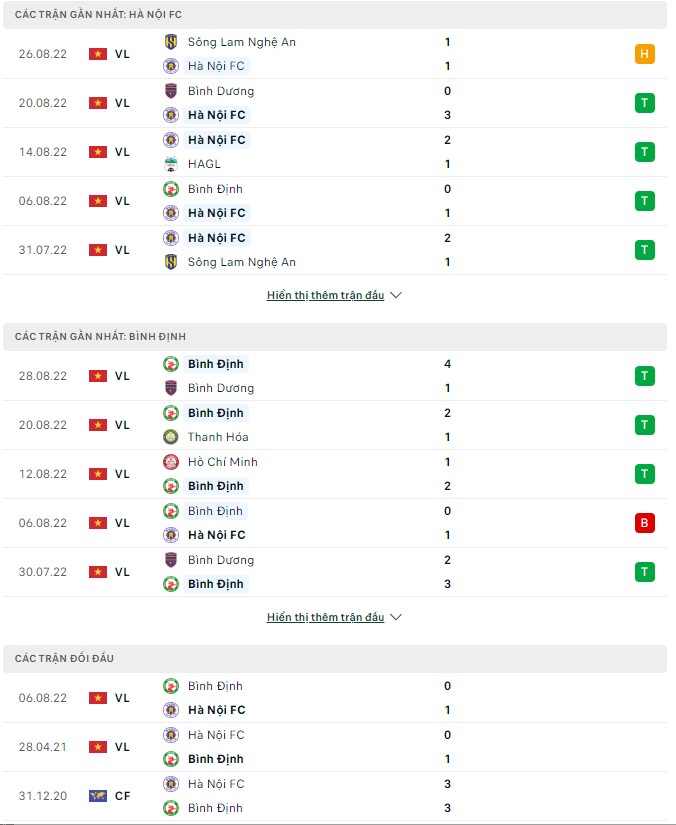Click the orange H draw badge
This screenshot has width=676, height=825.
click(x=645, y=54)
